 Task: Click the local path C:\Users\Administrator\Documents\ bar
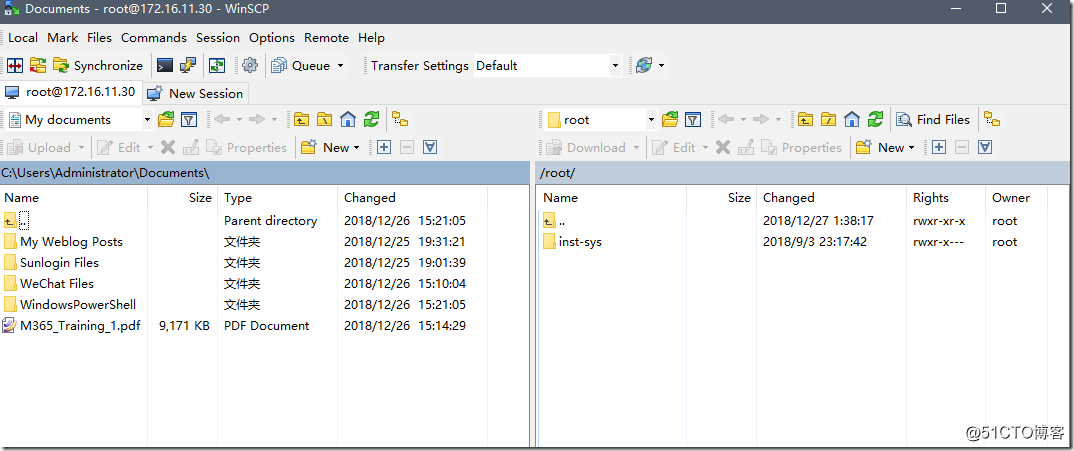(264, 173)
